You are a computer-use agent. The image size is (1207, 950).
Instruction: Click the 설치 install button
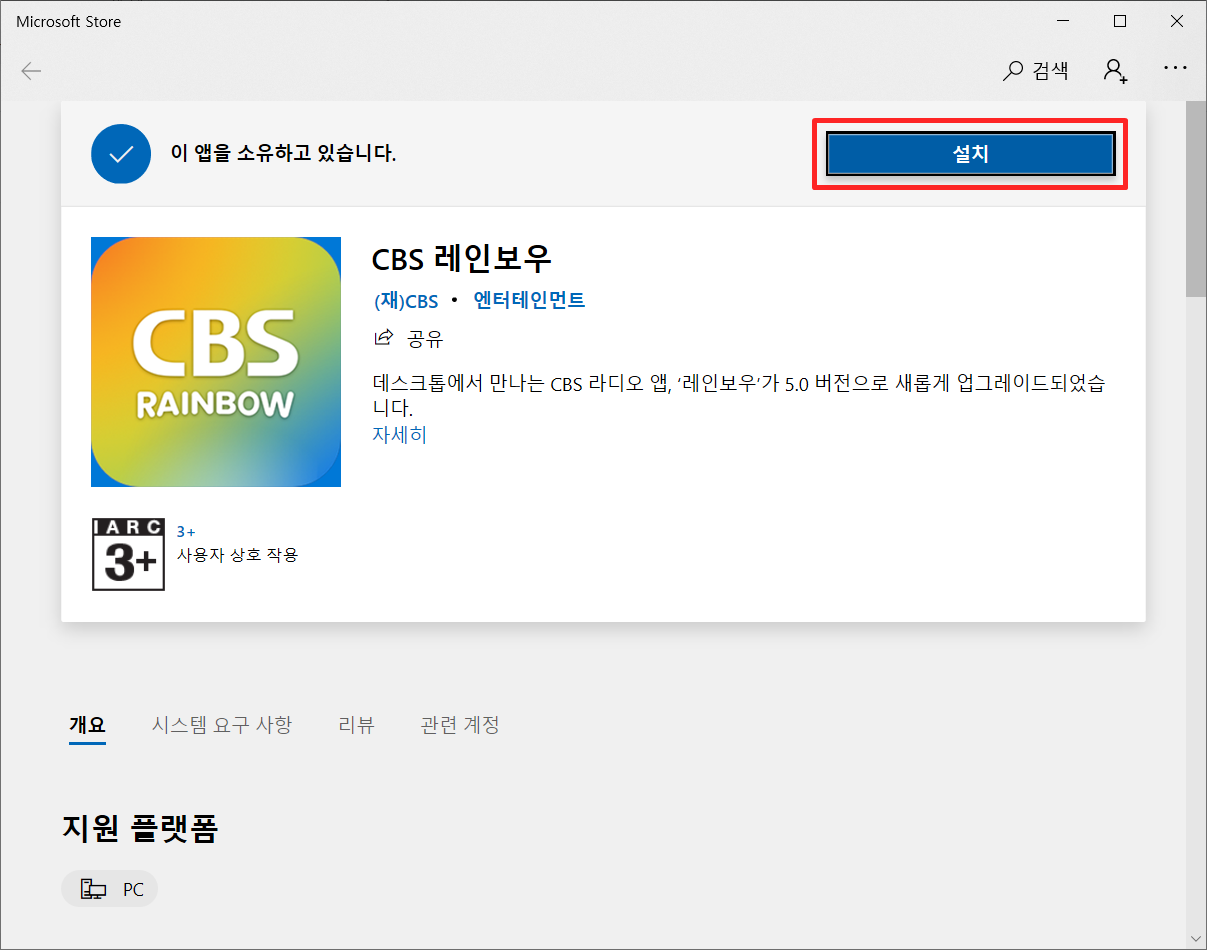pyautogui.click(x=970, y=154)
